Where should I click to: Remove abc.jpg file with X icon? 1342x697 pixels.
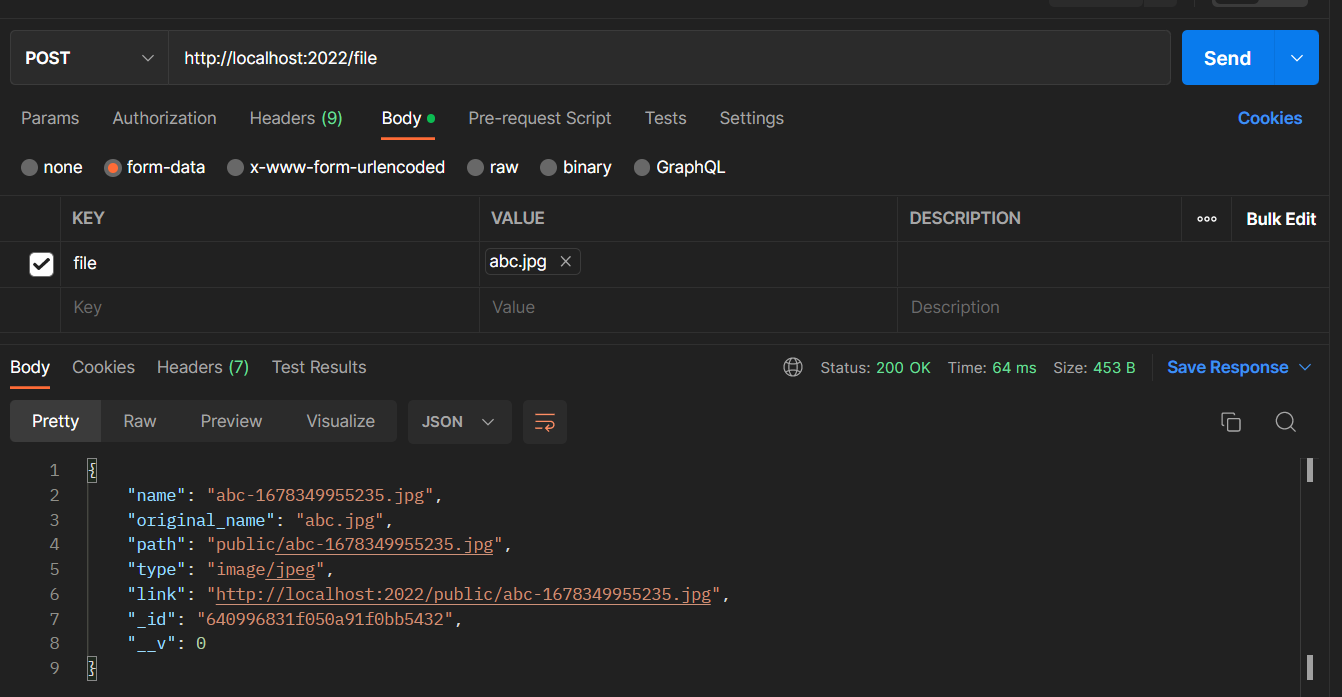click(x=565, y=262)
